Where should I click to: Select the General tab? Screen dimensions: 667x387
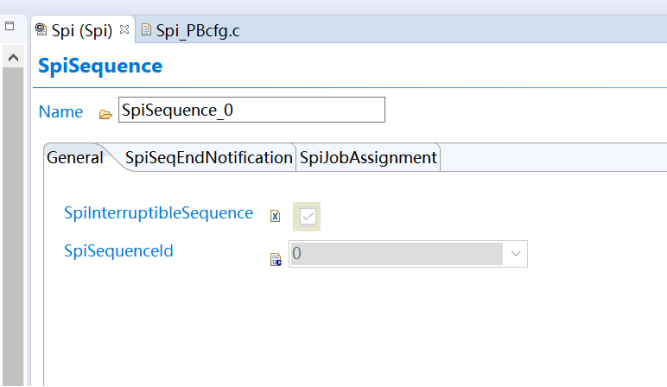pos(75,158)
